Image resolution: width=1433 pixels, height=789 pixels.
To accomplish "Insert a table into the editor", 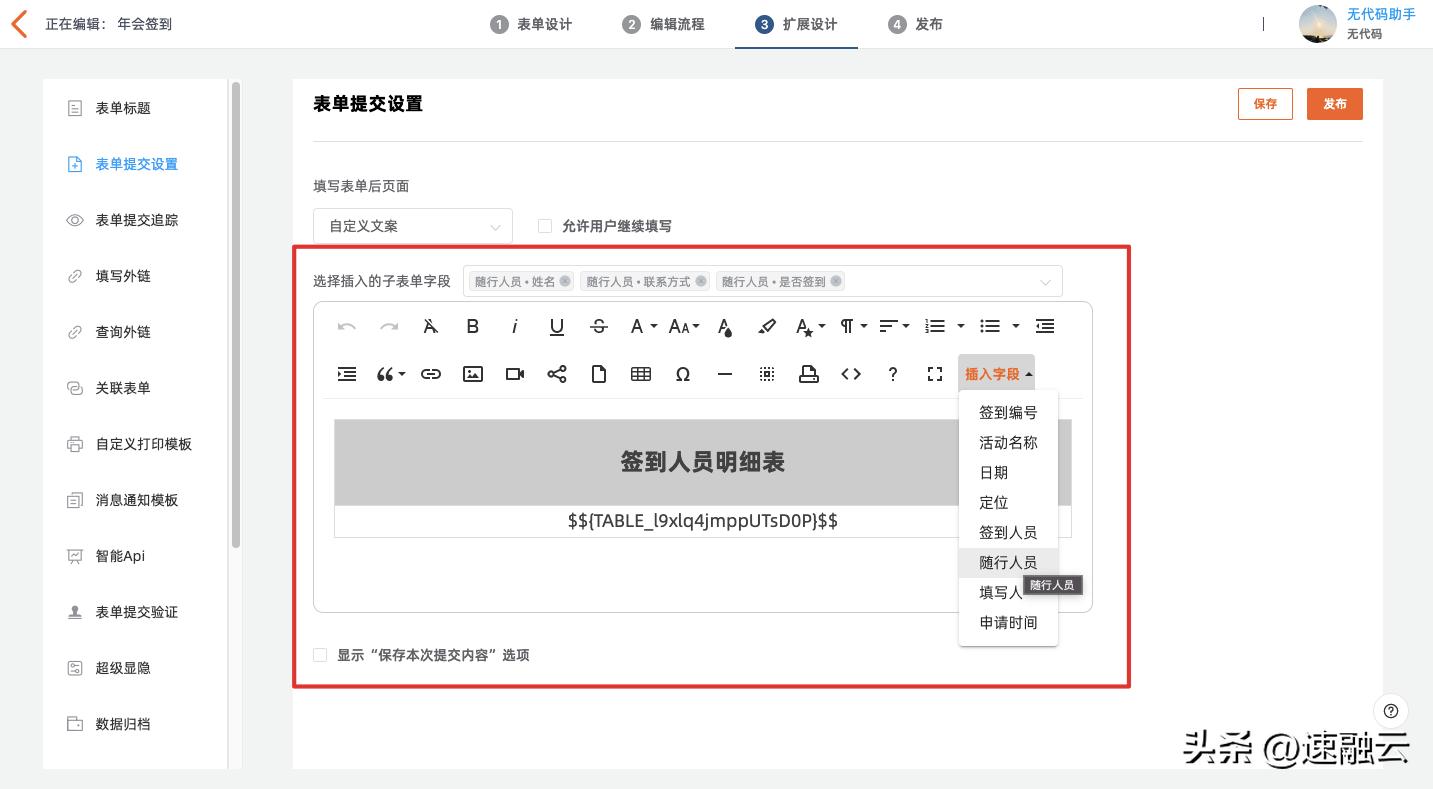I will point(640,374).
